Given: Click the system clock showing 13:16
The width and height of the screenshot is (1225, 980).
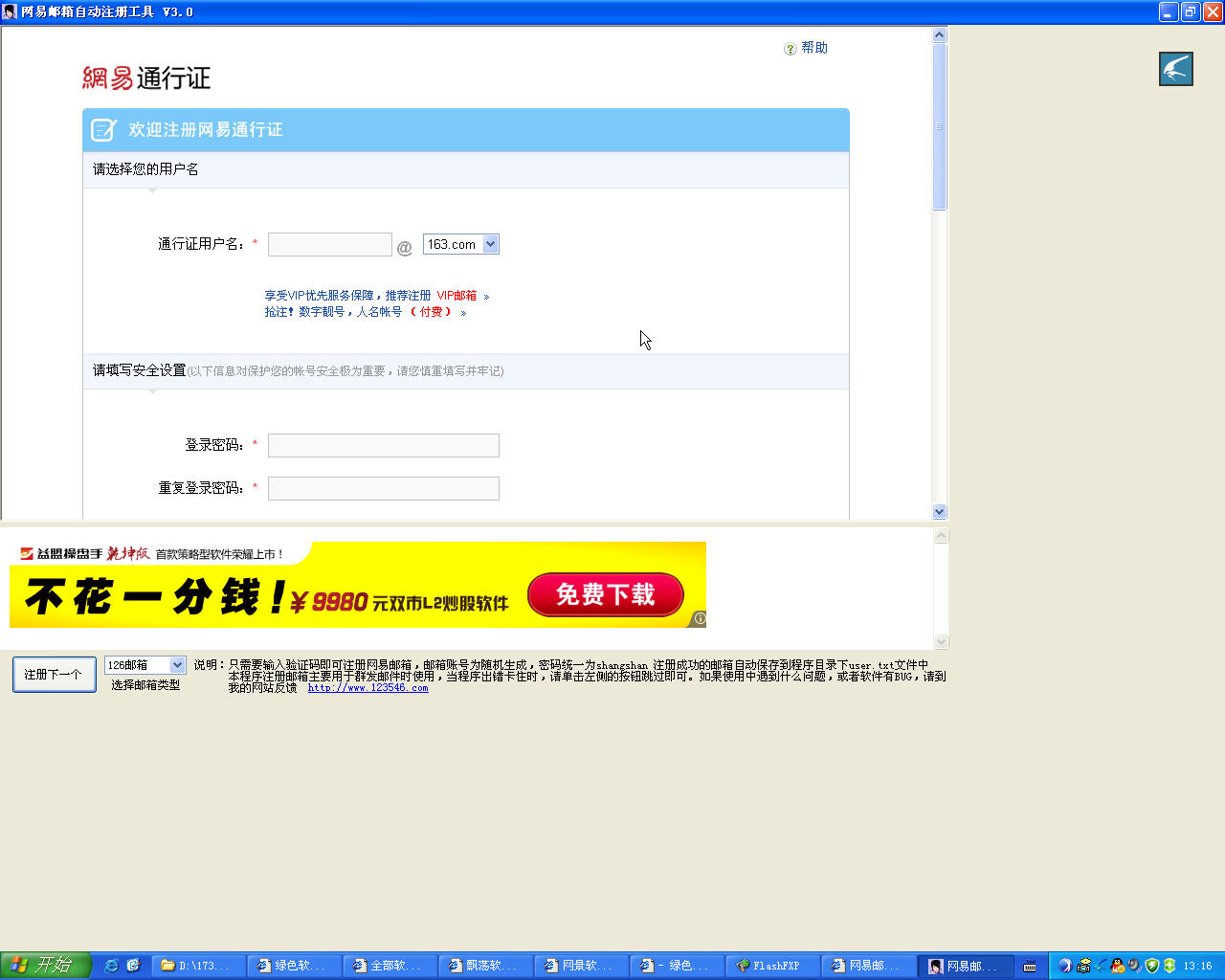Looking at the screenshot, I should point(1197,966).
